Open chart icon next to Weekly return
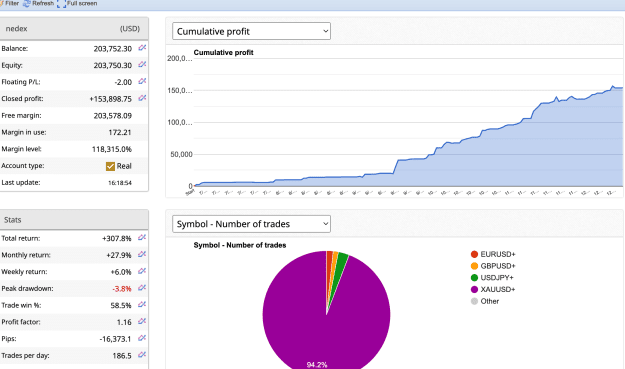The width and height of the screenshot is (625, 369). (x=142, y=271)
